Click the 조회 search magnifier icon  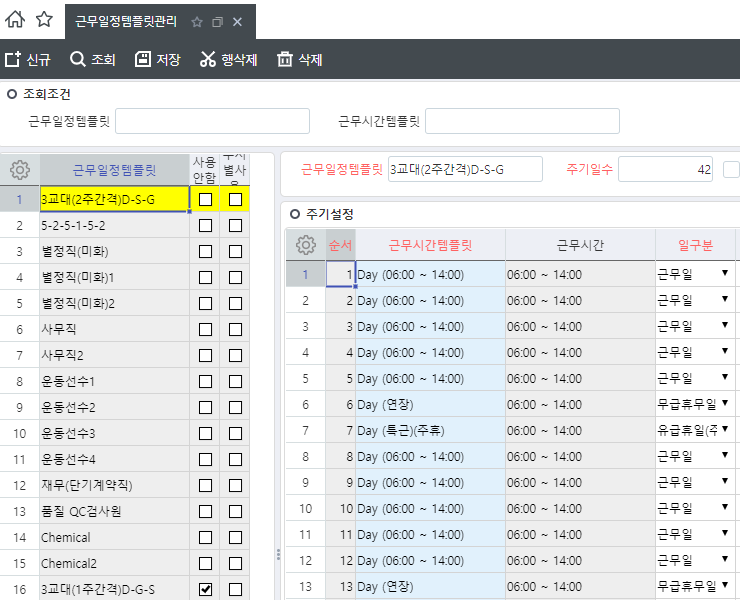[77, 60]
